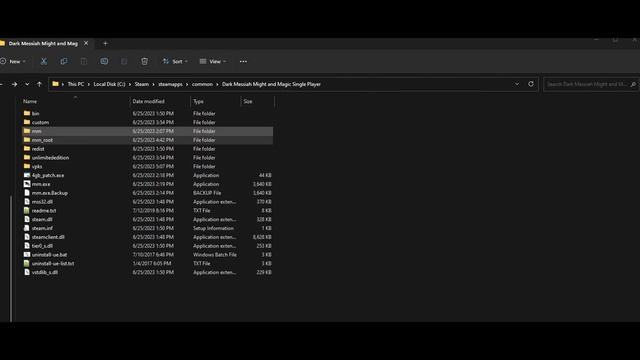Sort by the Size column header
640x360 pixels.
point(248,101)
